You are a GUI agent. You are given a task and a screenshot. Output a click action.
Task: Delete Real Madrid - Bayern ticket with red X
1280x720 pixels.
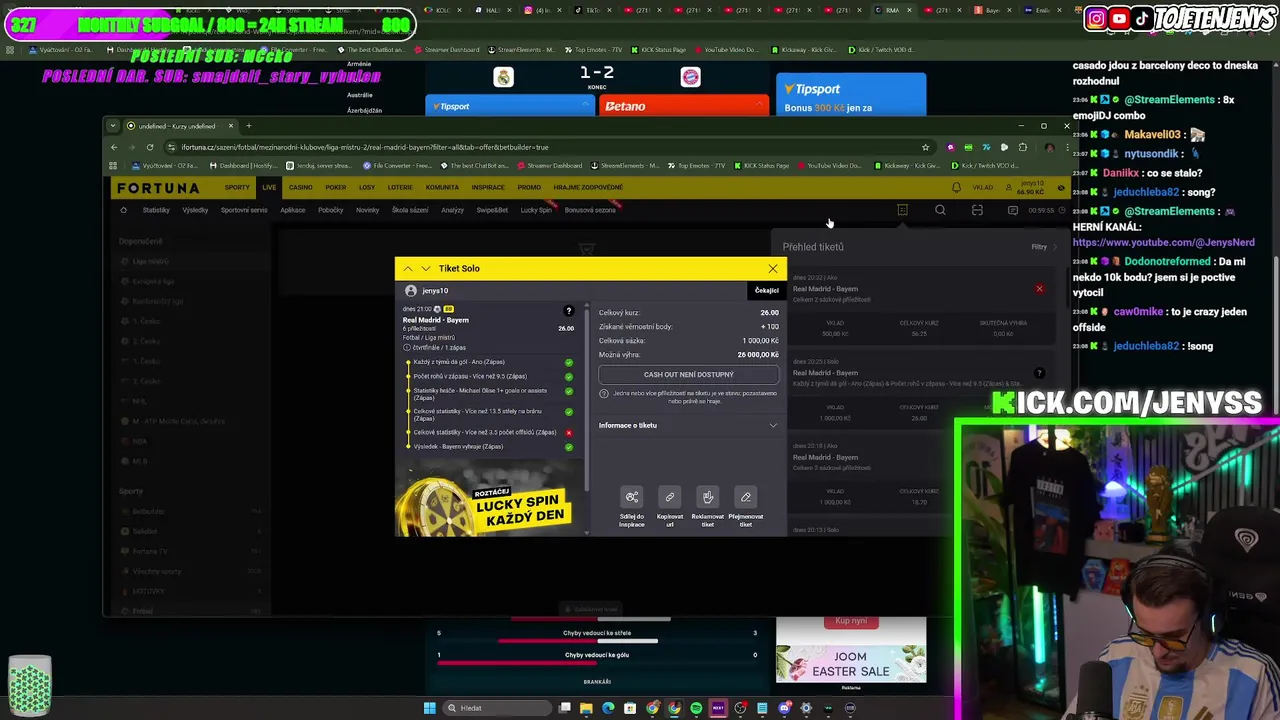tap(1039, 289)
